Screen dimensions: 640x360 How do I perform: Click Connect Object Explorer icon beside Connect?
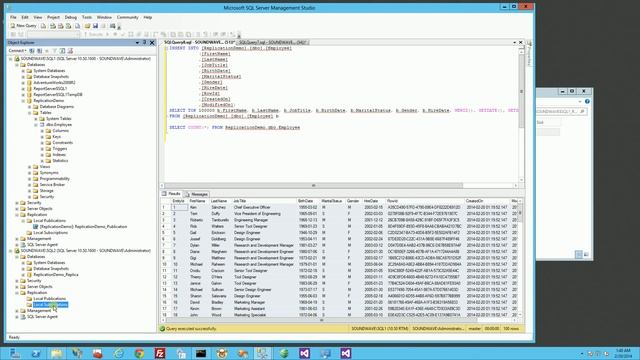[32, 51]
